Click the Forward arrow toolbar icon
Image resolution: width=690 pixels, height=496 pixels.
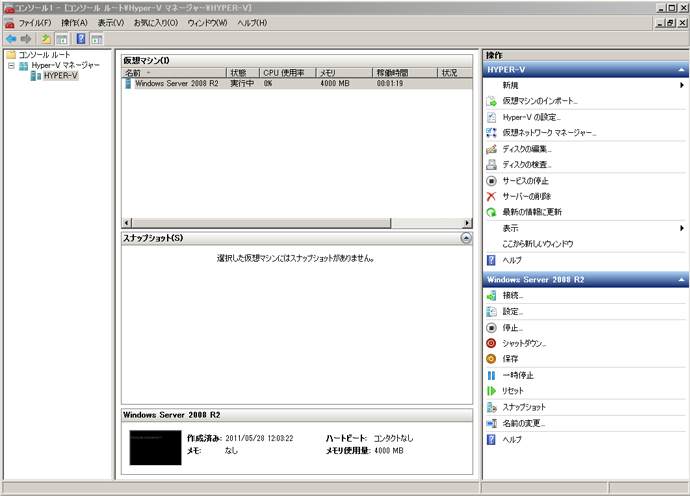click(26, 39)
